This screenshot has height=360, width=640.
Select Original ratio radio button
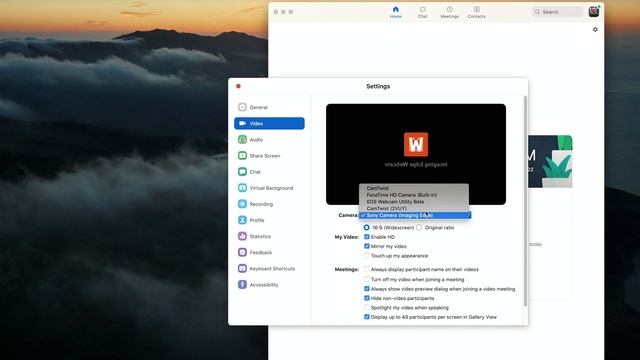(419, 227)
